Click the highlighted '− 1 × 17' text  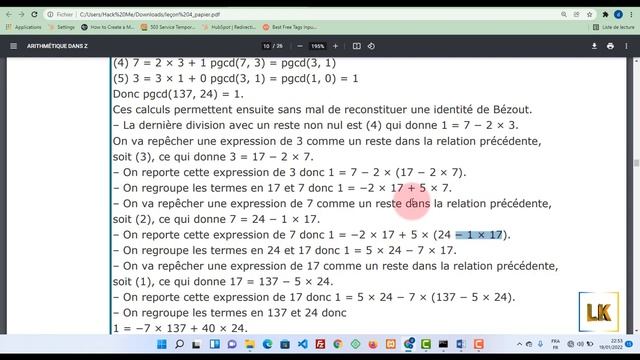coord(479,235)
